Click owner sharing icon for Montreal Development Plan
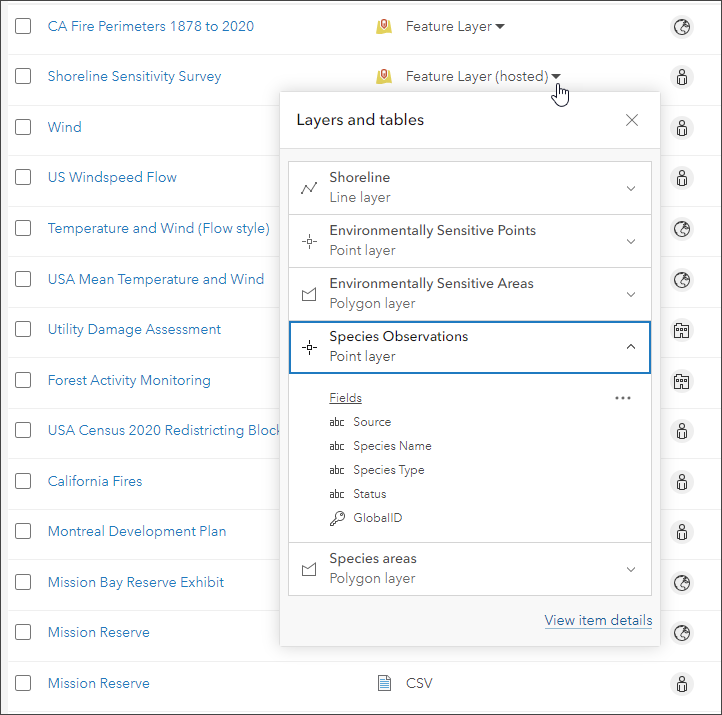 tap(681, 532)
